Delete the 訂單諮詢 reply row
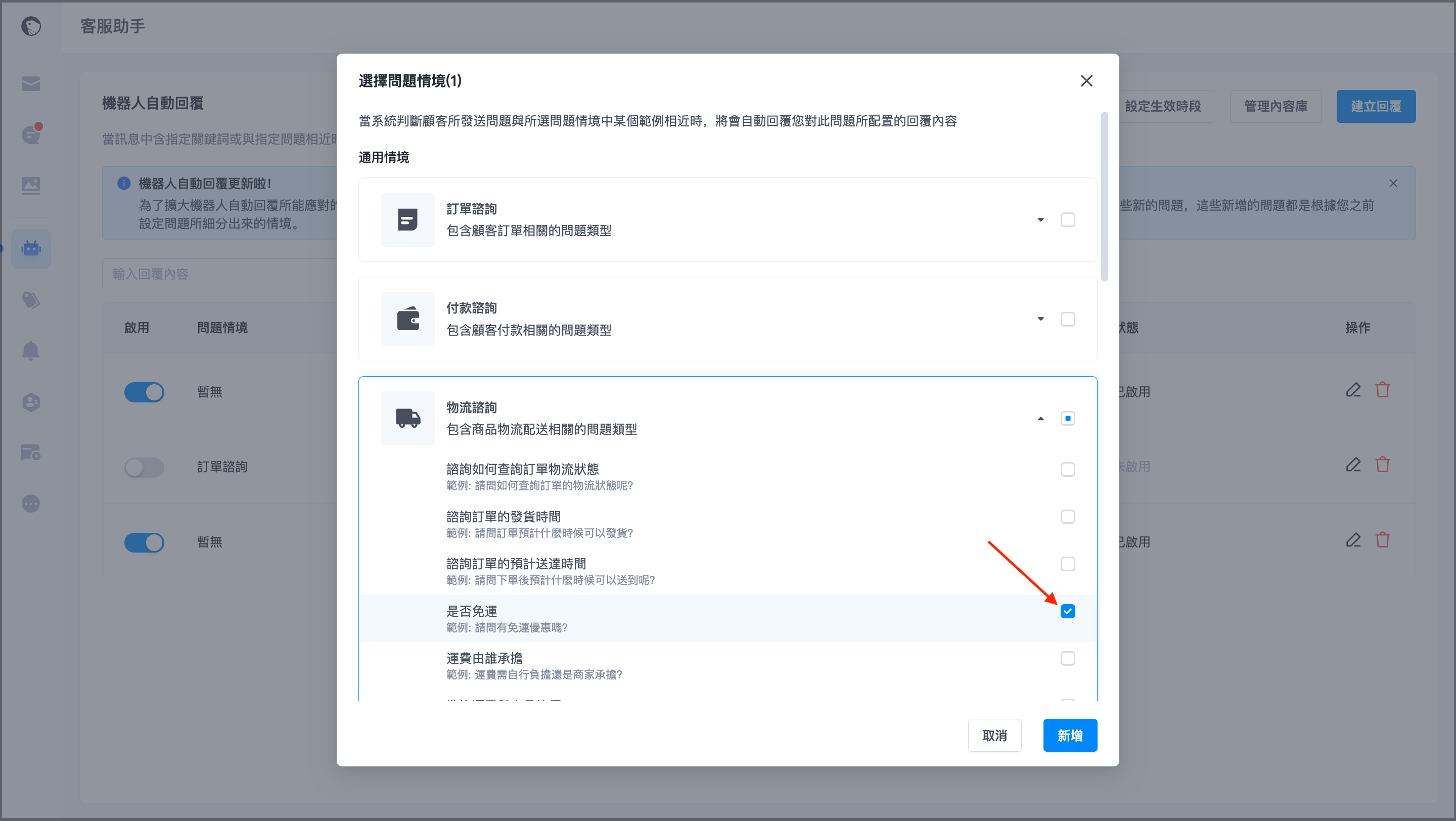This screenshot has height=821, width=1456. pos(1383,465)
